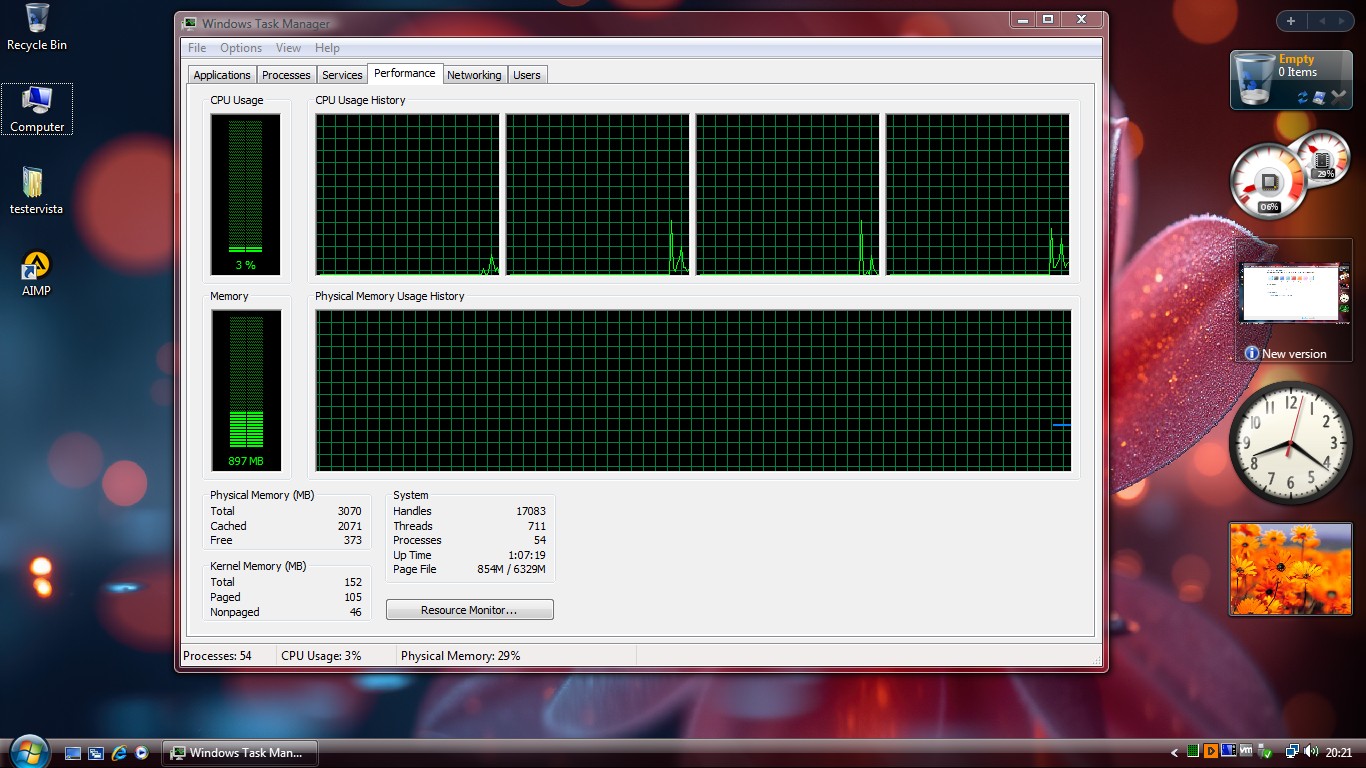Open the File menu
The width and height of the screenshot is (1366, 768).
[197, 48]
